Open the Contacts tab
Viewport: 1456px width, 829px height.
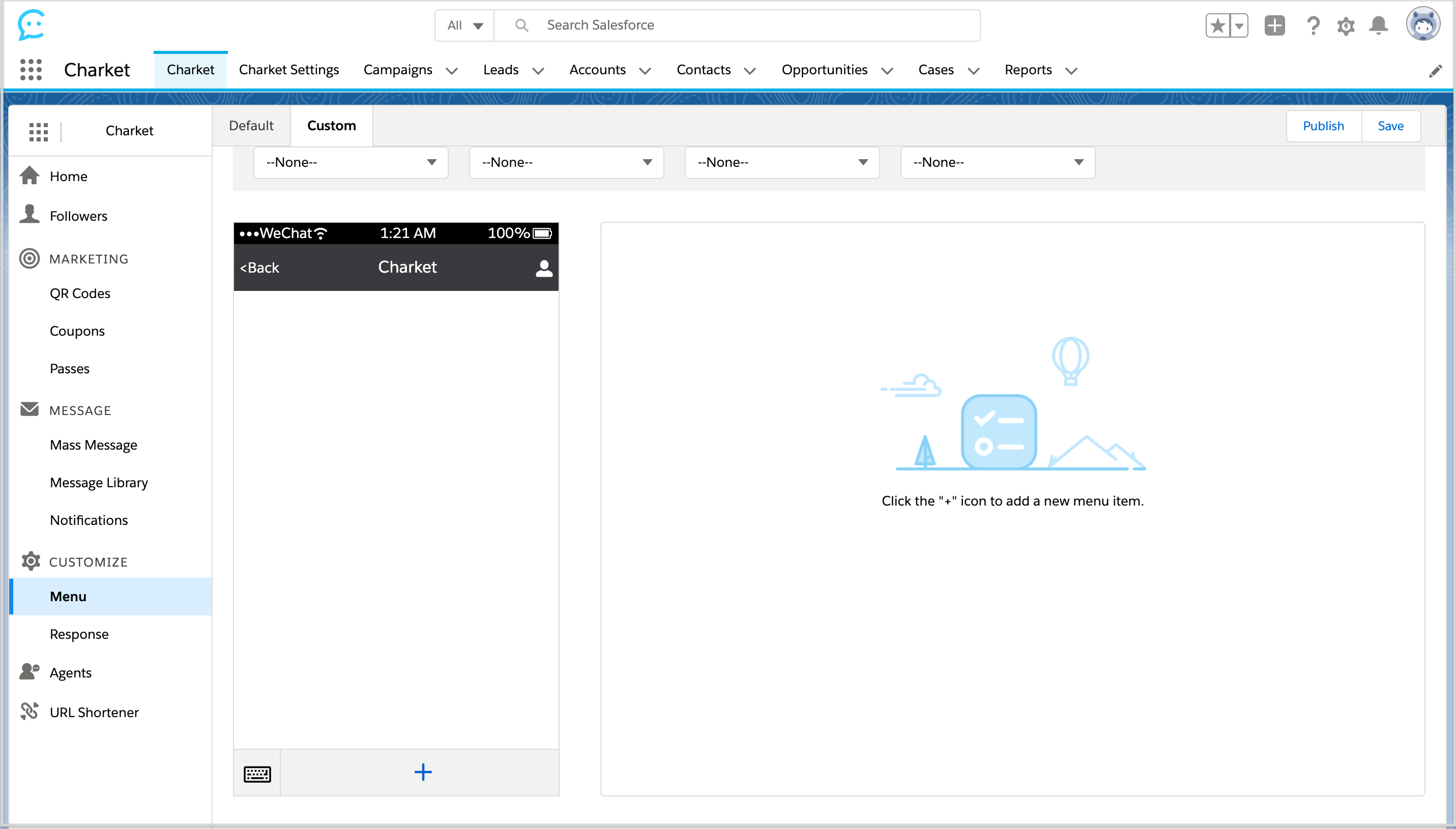point(704,70)
